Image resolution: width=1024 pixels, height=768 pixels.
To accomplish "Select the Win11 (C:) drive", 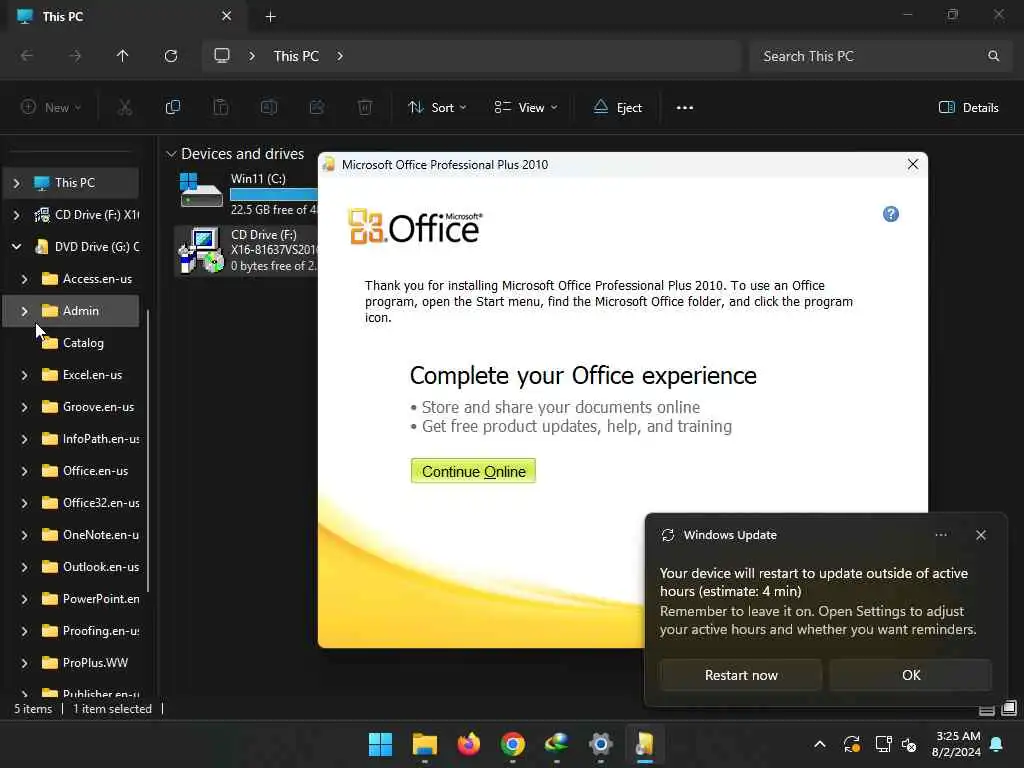I will click(247, 194).
